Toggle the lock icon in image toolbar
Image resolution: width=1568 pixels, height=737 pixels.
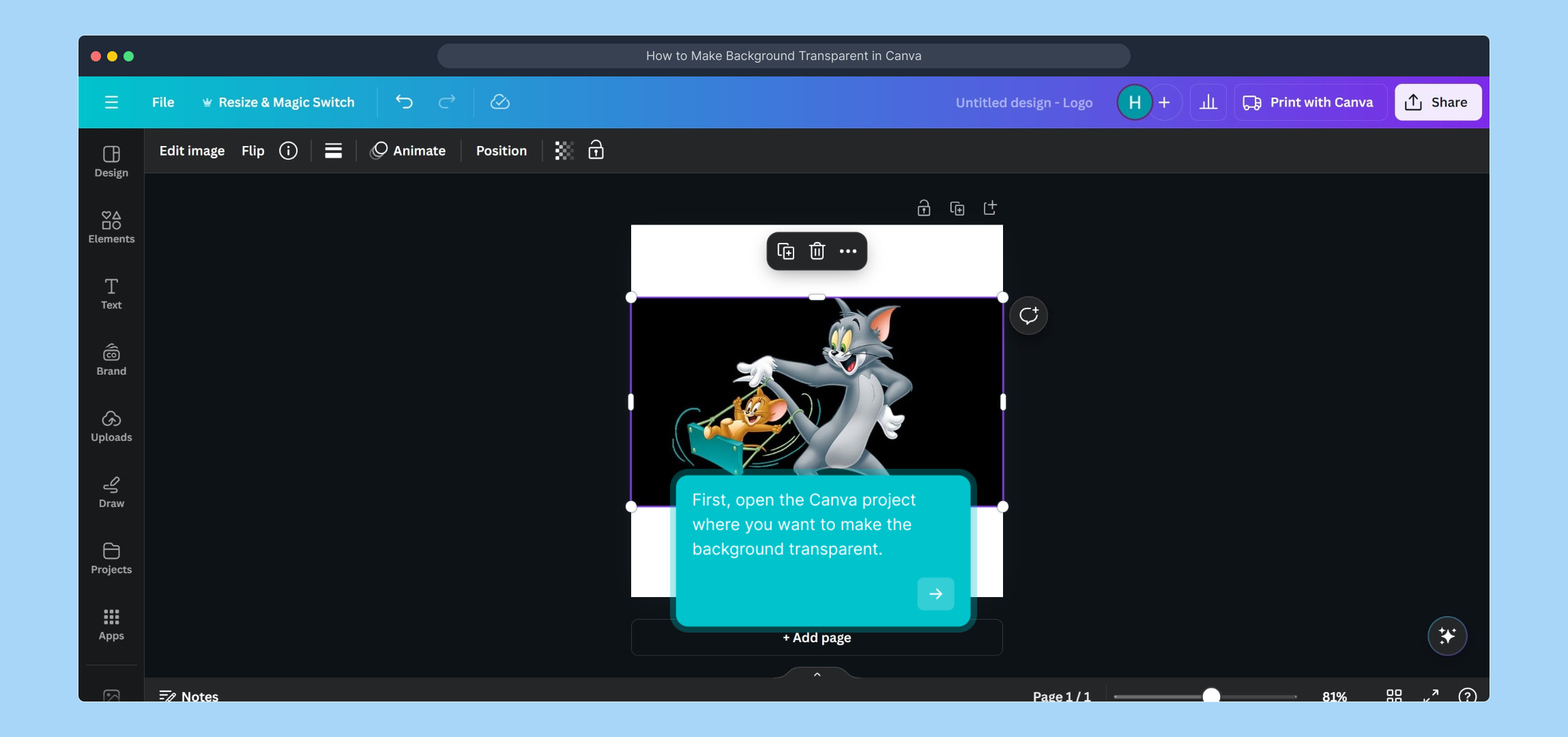596,150
